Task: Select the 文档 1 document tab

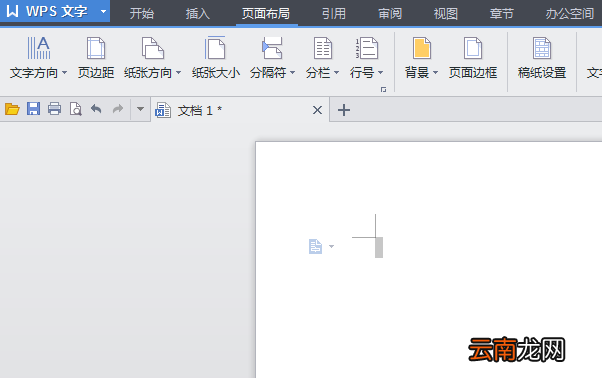Action: [240, 110]
